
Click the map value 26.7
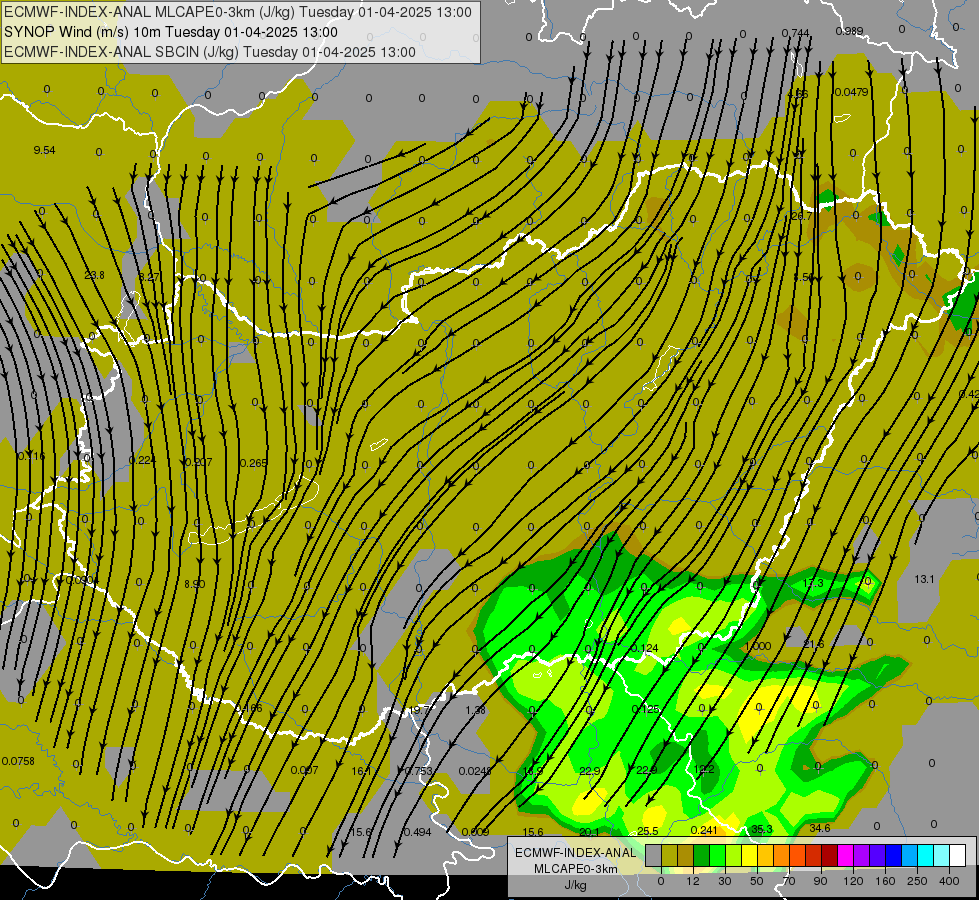(802, 216)
